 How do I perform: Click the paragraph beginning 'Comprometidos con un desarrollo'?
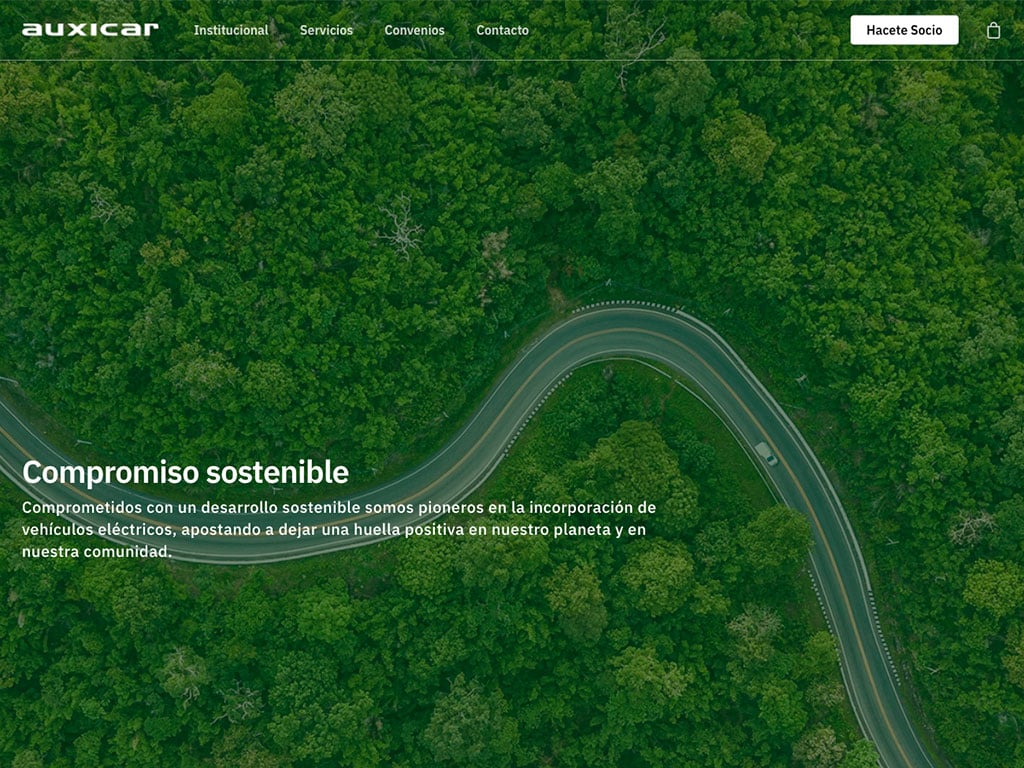(x=339, y=530)
